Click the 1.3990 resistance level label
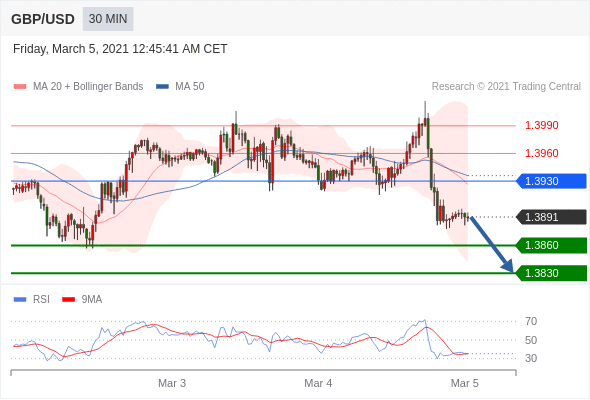This screenshot has height=400, width=590. coord(541,125)
